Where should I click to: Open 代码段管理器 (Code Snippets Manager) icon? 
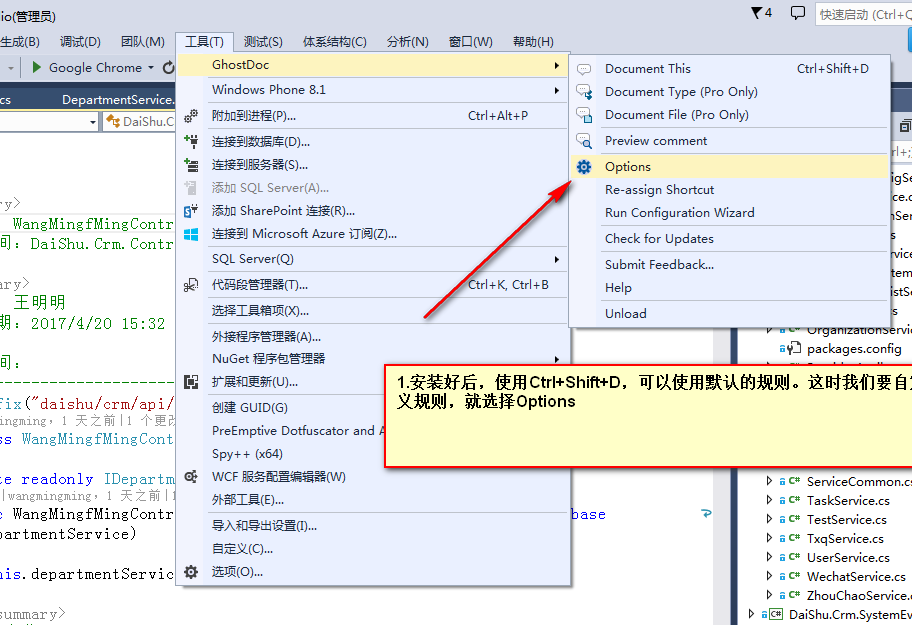coord(191,284)
